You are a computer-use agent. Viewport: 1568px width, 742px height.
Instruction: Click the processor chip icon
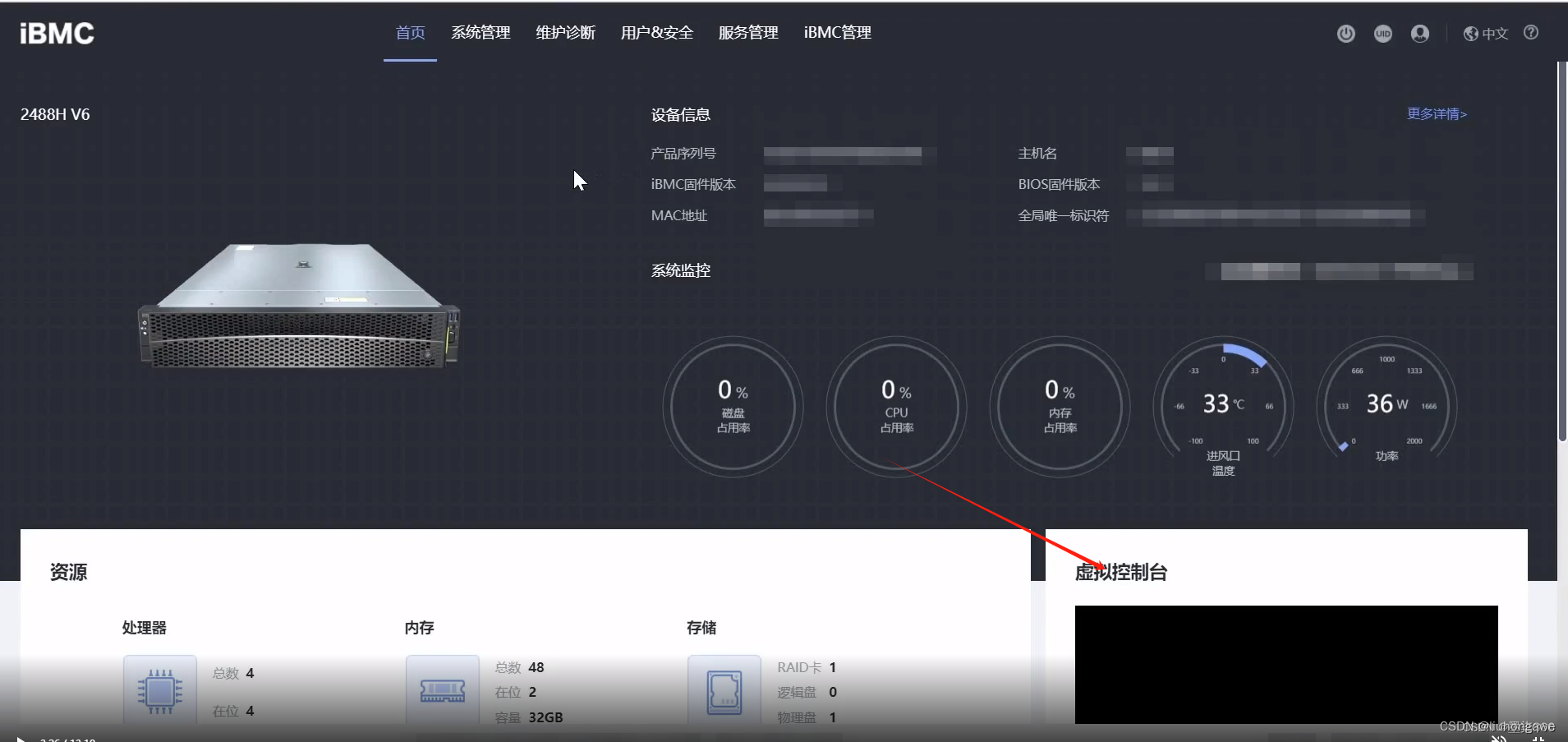(160, 692)
